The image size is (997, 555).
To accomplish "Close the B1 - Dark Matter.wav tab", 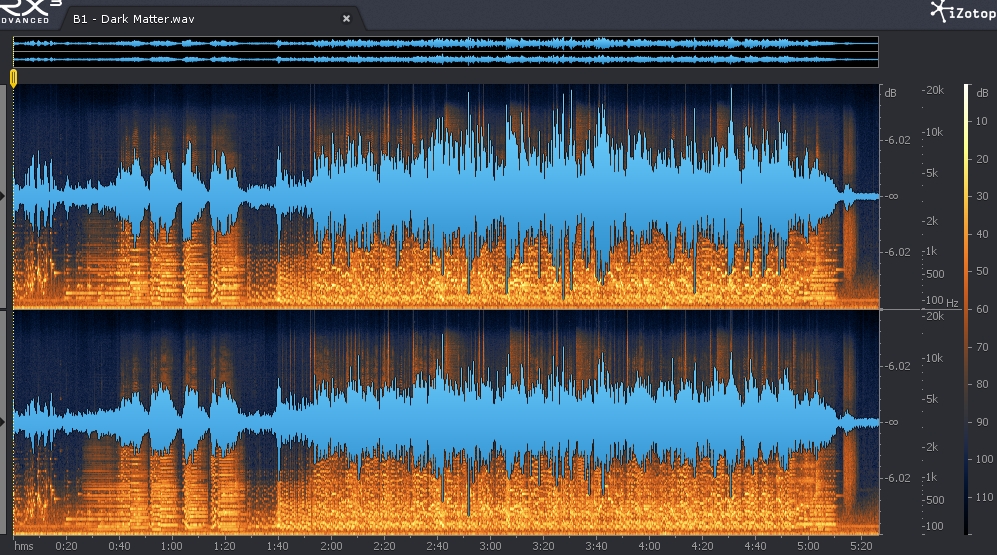I will 347,18.
